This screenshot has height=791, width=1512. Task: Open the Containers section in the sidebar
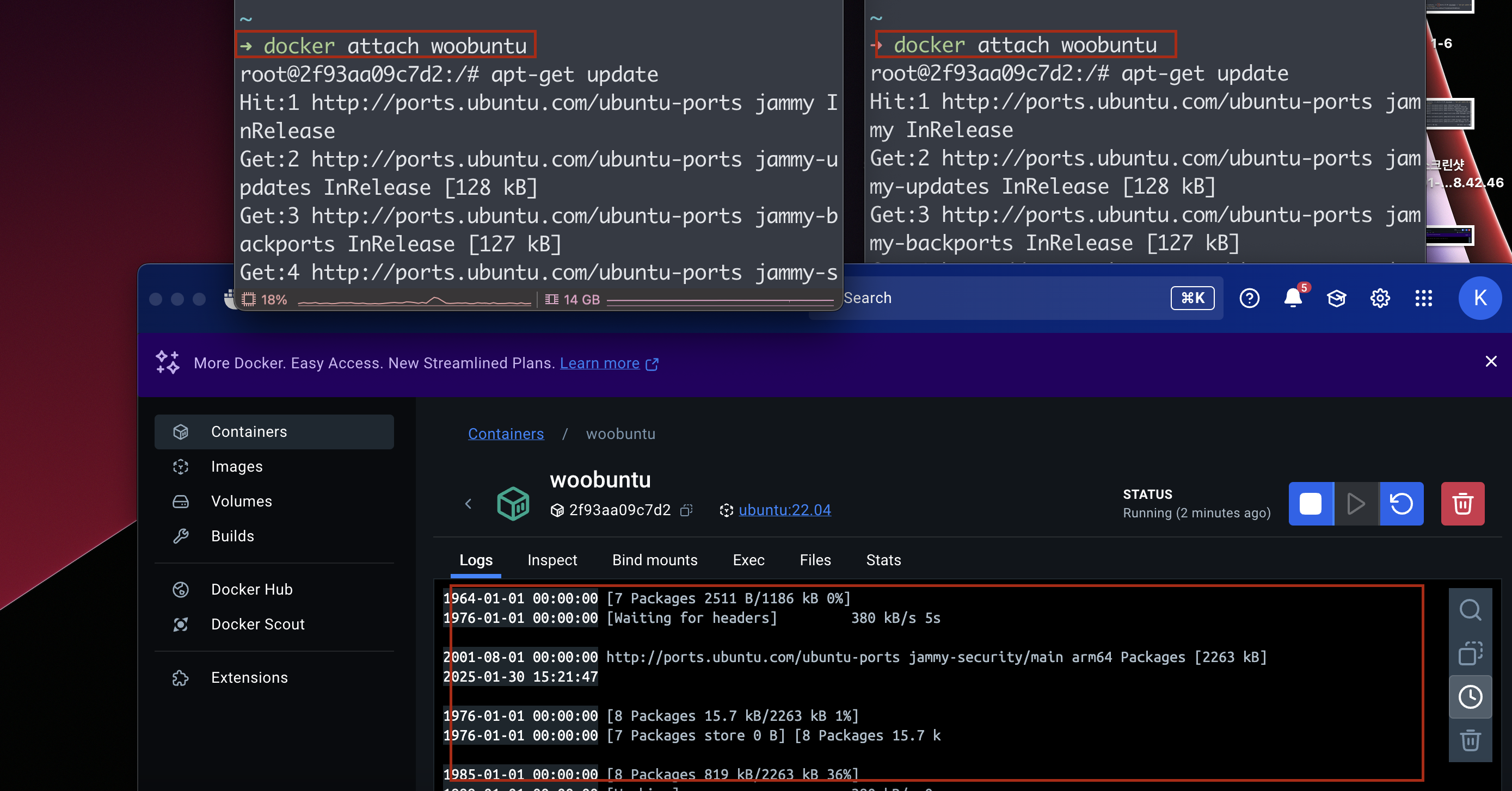274,432
